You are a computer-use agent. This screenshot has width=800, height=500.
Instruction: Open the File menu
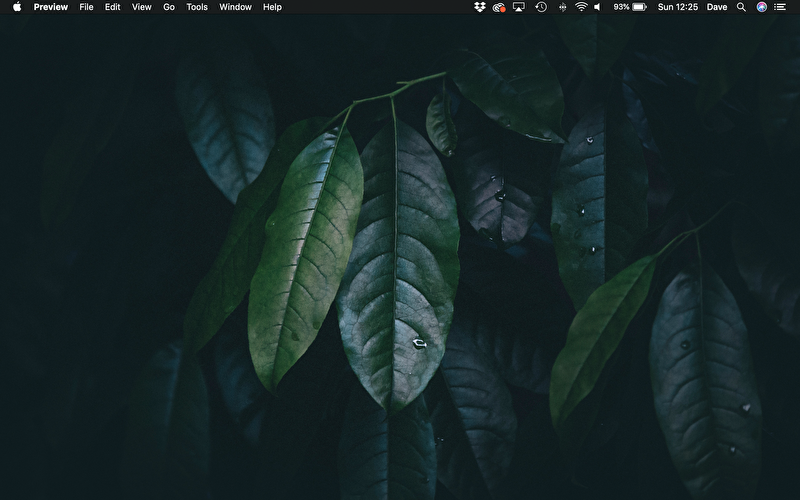pos(87,7)
